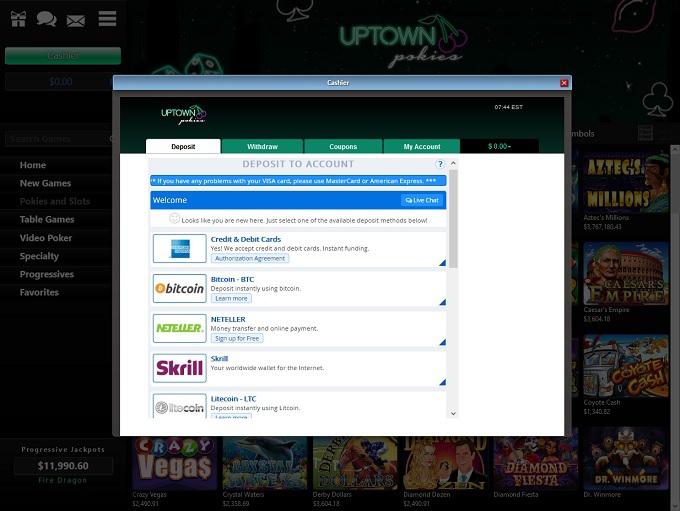The width and height of the screenshot is (680, 511).
Task: Expand the Skrill option
Action: click(442, 382)
